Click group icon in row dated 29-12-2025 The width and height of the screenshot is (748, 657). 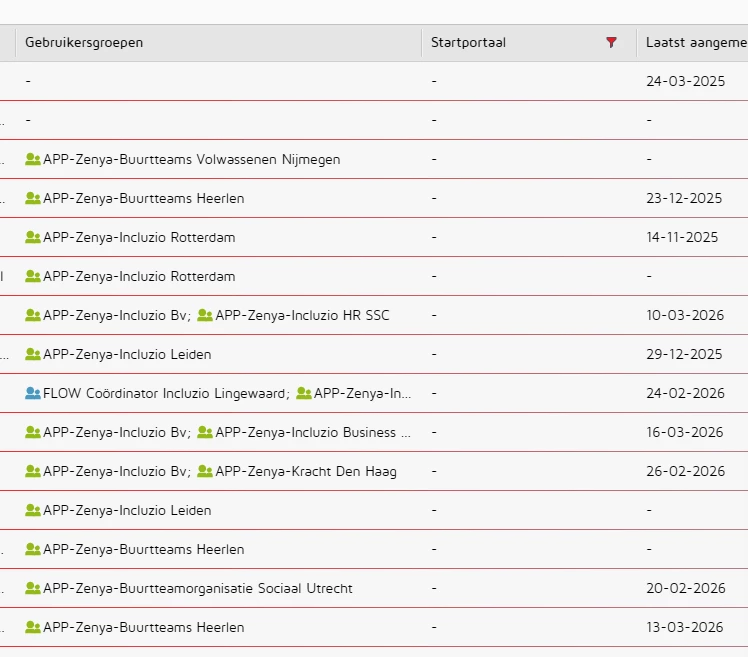click(33, 354)
